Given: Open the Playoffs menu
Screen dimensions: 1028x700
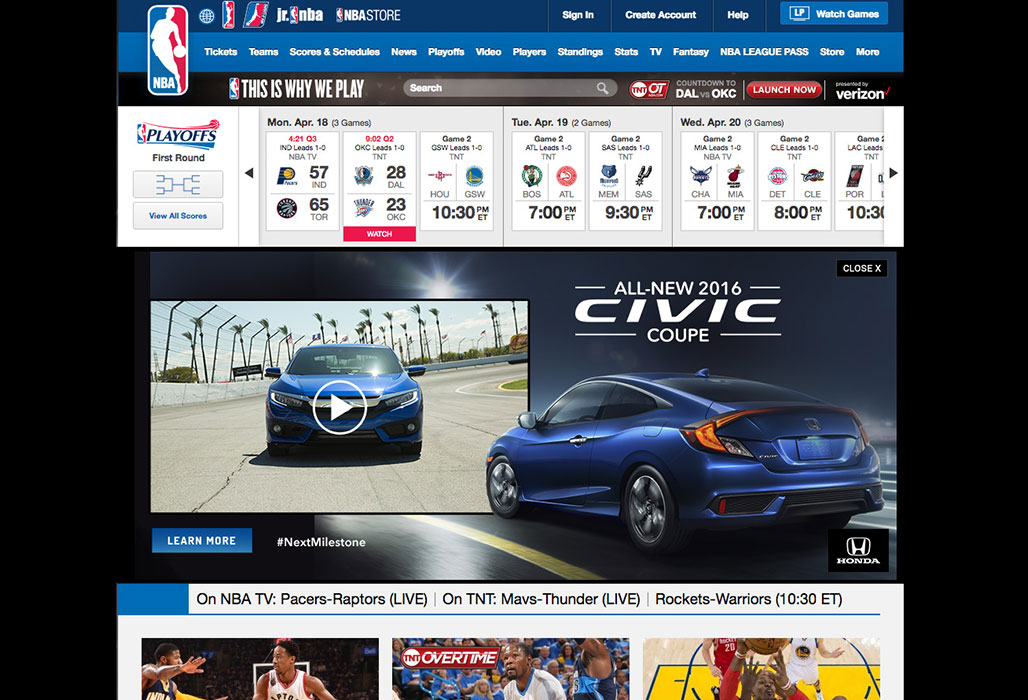Looking at the screenshot, I should [446, 52].
